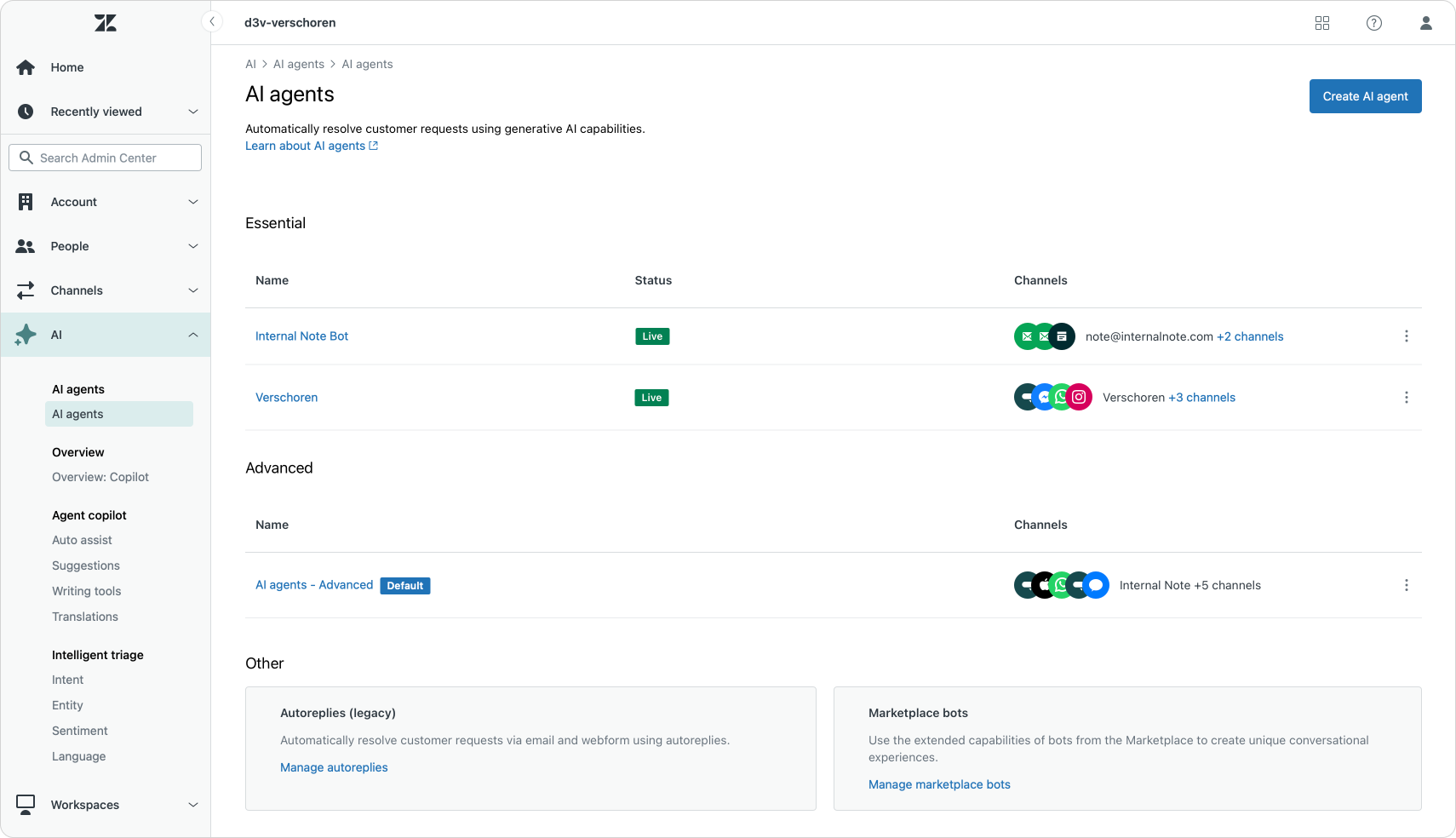The height and width of the screenshot is (838, 1456).
Task: Click the 'Marketplace bots' card title
Action: tap(918, 713)
